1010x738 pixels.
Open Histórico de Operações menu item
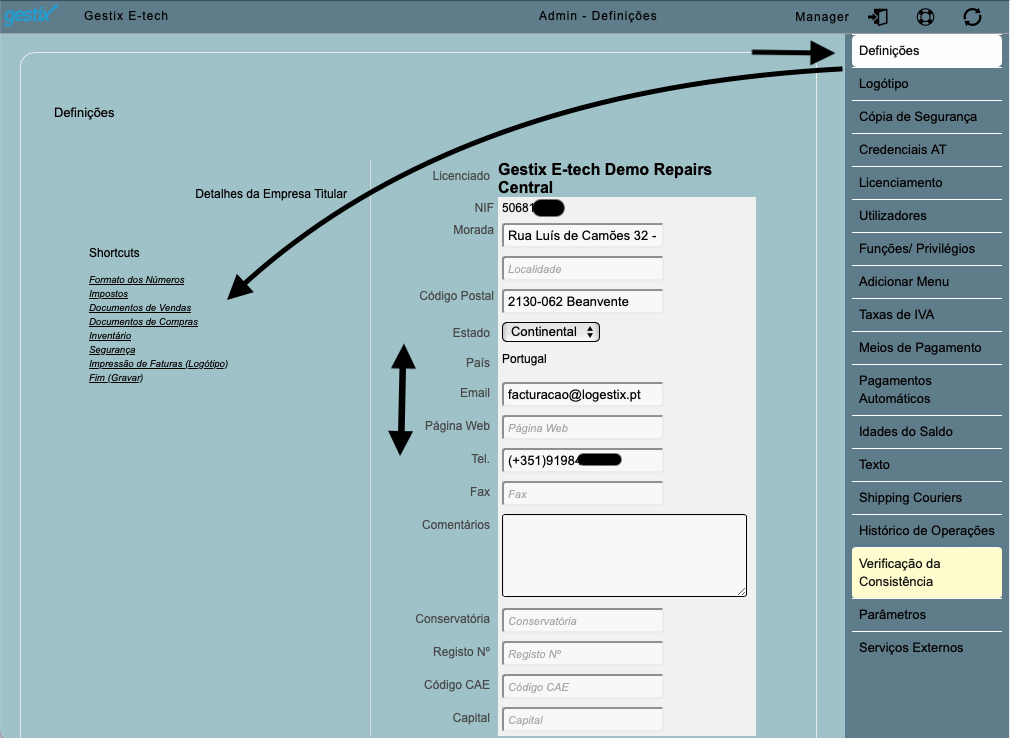(926, 531)
